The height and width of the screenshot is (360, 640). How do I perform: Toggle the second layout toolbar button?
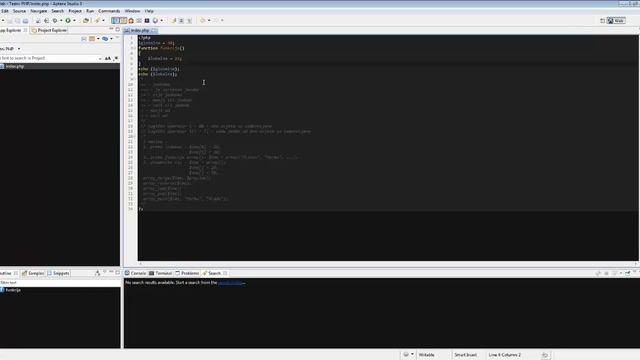point(123,20)
